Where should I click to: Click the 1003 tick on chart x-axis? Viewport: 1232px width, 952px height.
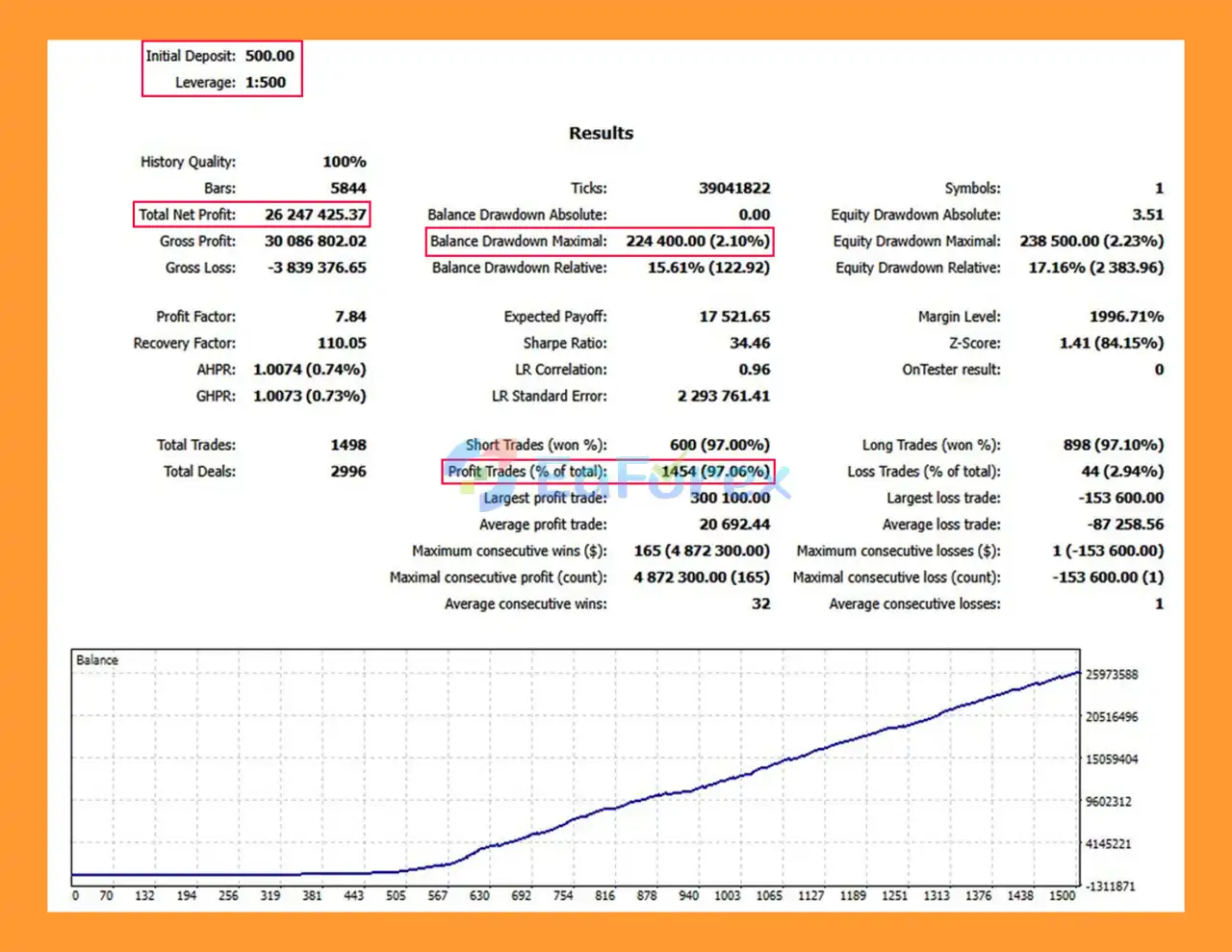pos(727,896)
